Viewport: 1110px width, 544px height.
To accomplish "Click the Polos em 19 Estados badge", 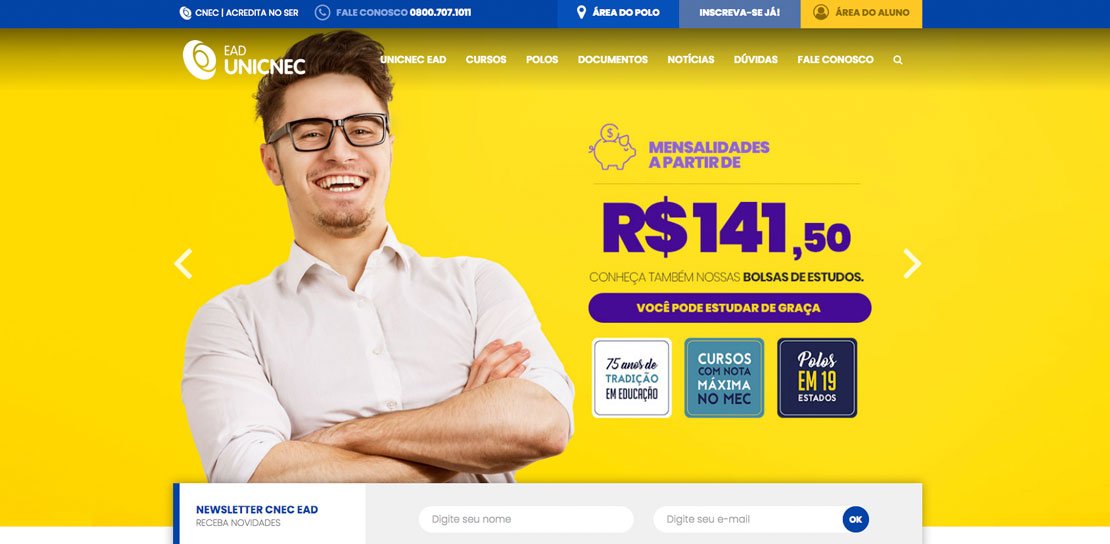I will point(817,378).
